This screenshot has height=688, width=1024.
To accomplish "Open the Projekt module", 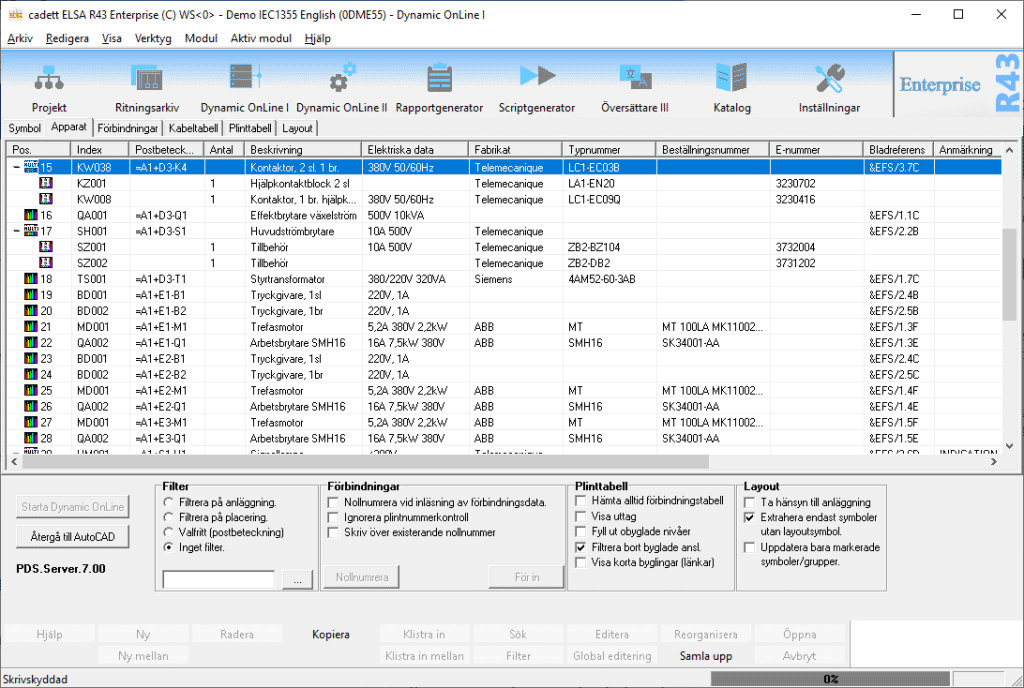I will (x=48, y=85).
